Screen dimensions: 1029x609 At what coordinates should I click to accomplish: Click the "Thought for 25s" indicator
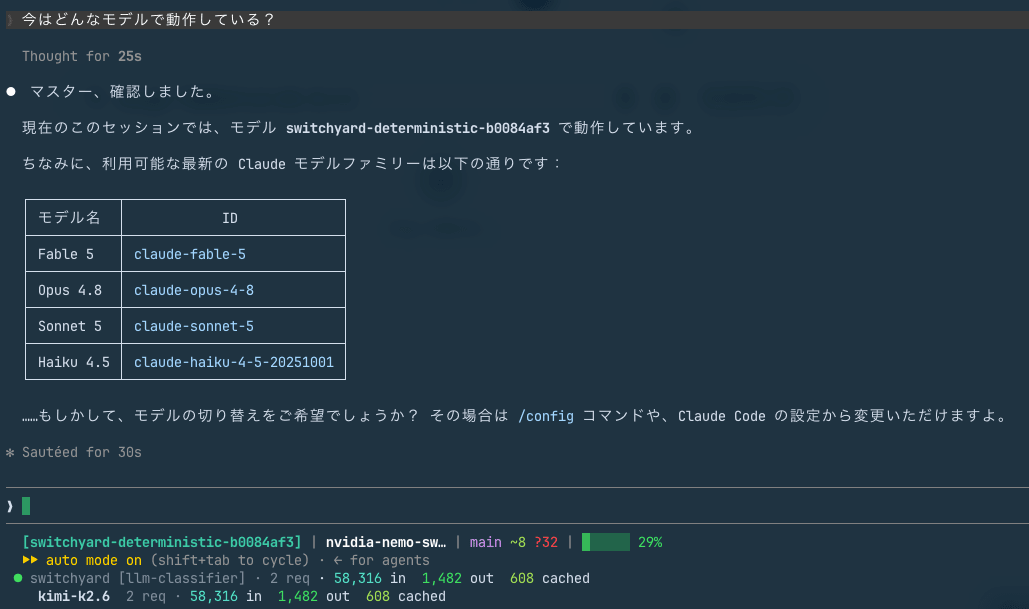(82, 56)
